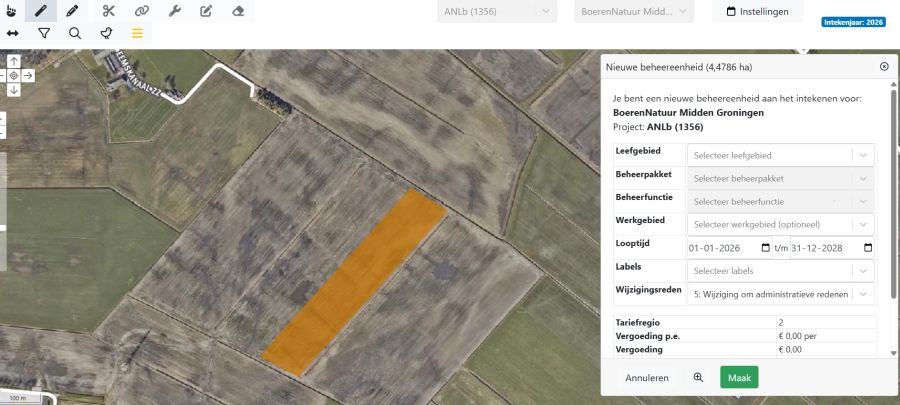The width and height of the screenshot is (900, 405).
Task: Click the chain link merge tool
Action: [x=142, y=11]
